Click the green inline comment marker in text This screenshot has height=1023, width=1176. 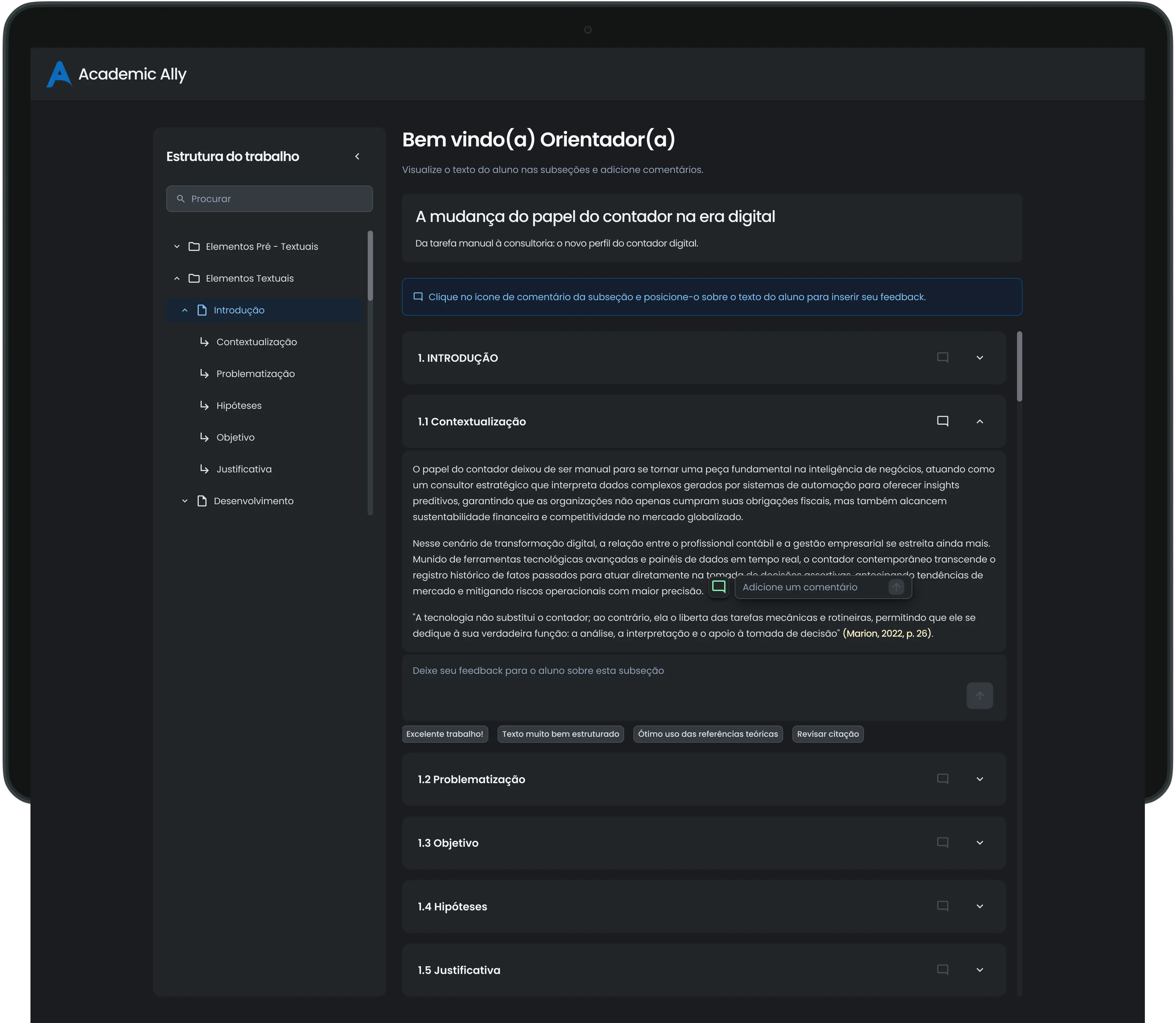(x=719, y=587)
